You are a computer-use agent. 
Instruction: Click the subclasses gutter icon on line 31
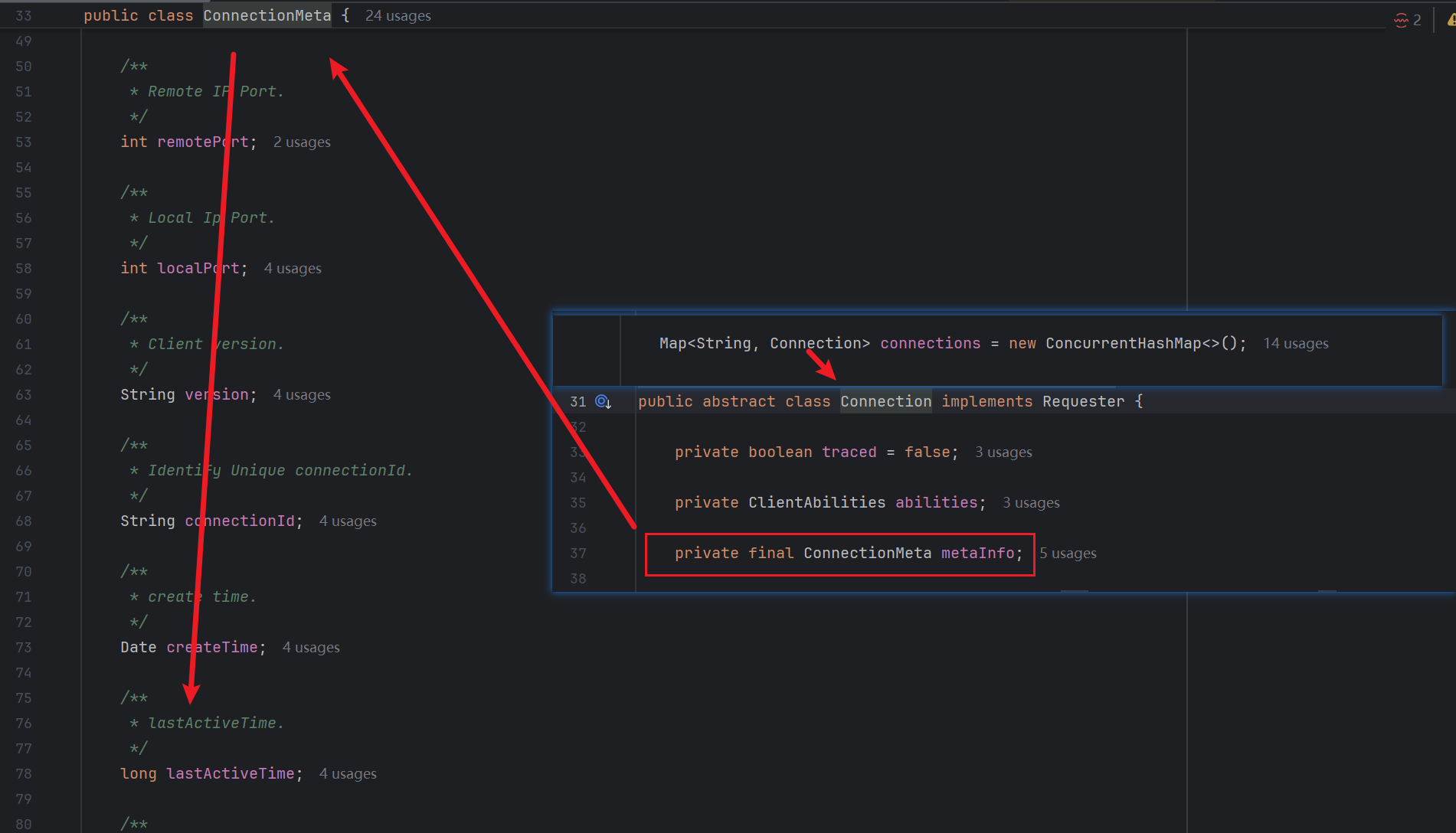pos(603,402)
